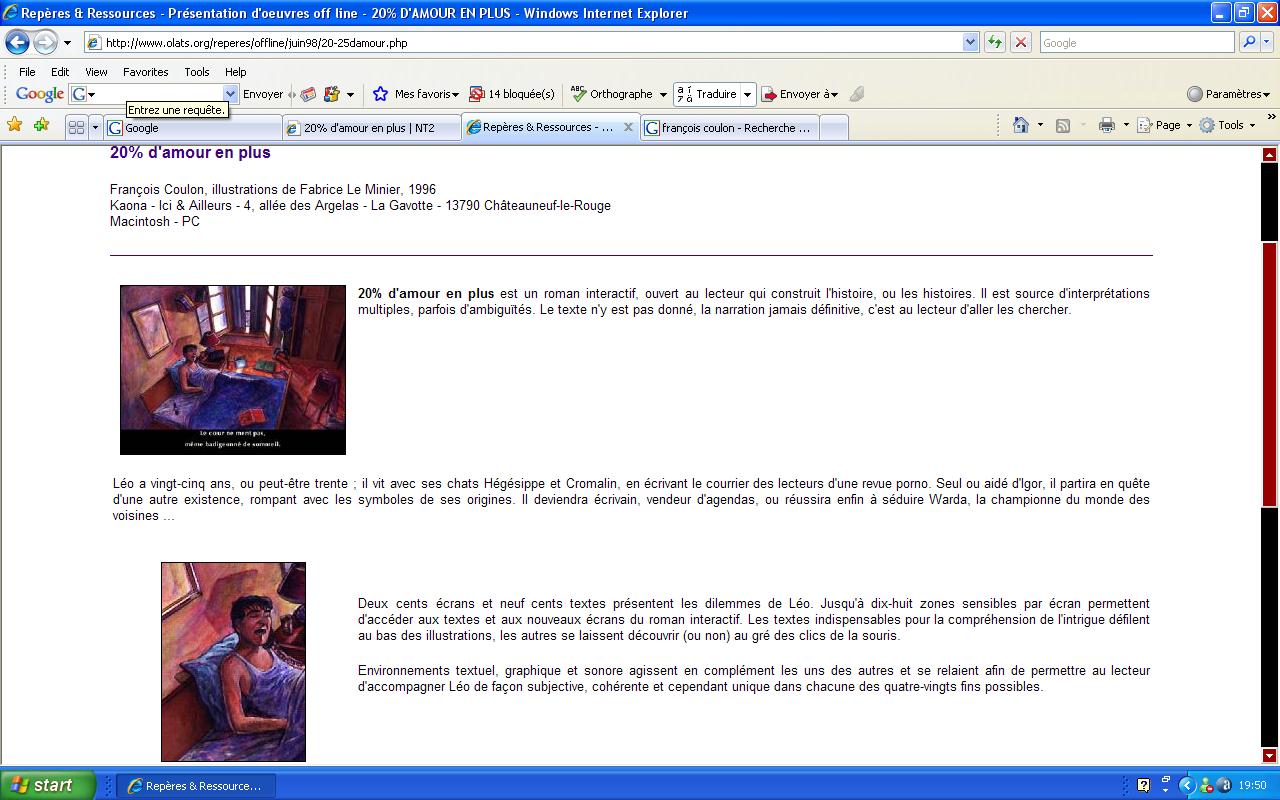Click the Envoyer search button
Image resolution: width=1280 pixels, height=800 pixels.
[x=263, y=94]
